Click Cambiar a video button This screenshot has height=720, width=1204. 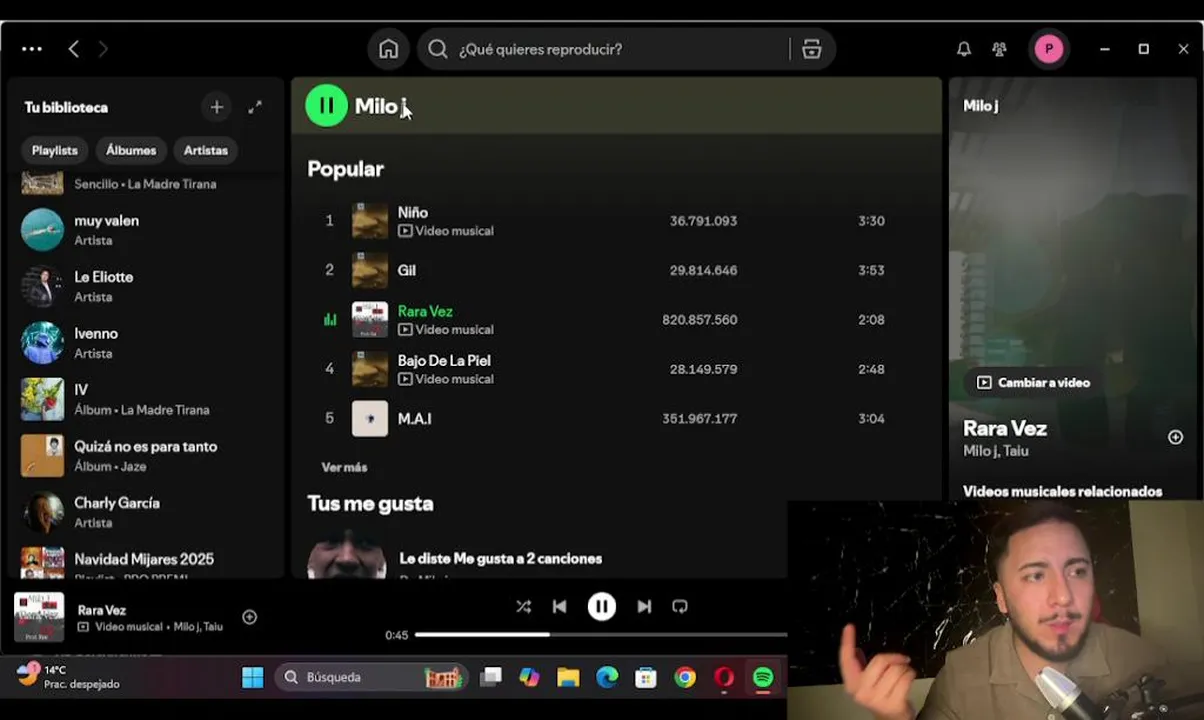1033,382
